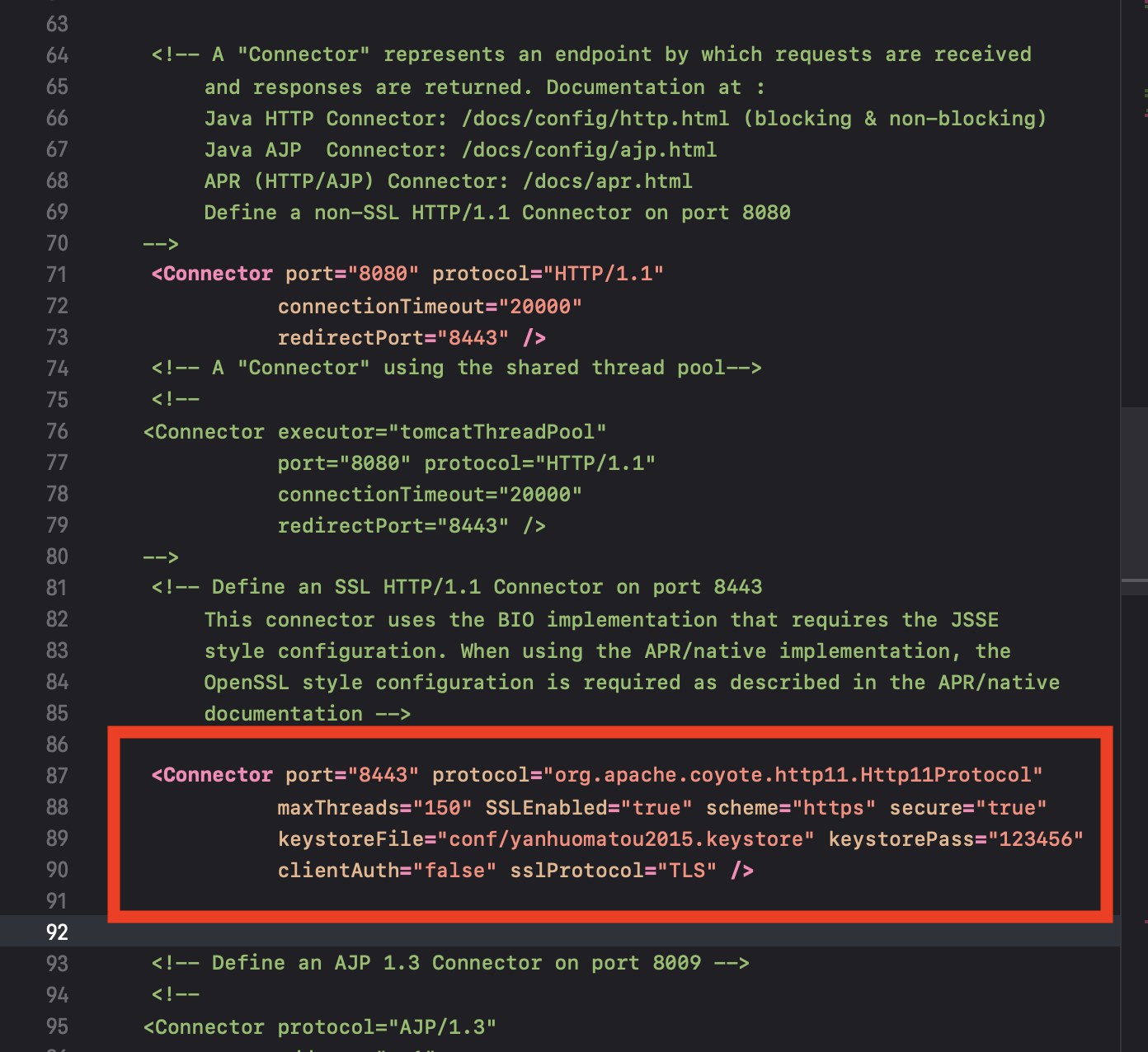
Task: Click the Connector tag on line 71
Action: click(x=212, y=274)
